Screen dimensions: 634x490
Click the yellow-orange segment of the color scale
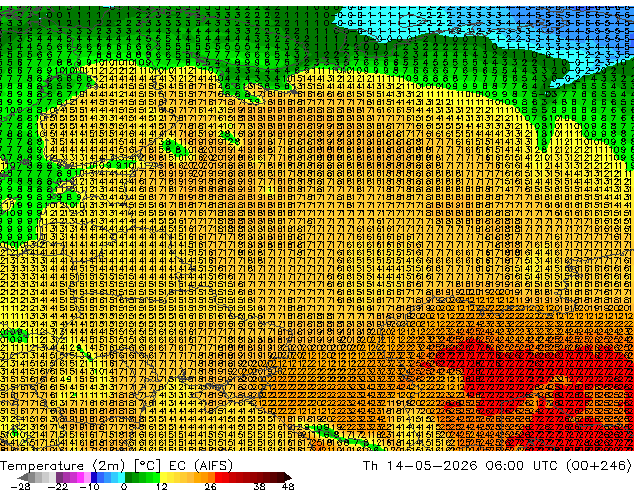[x=187, y=477]
